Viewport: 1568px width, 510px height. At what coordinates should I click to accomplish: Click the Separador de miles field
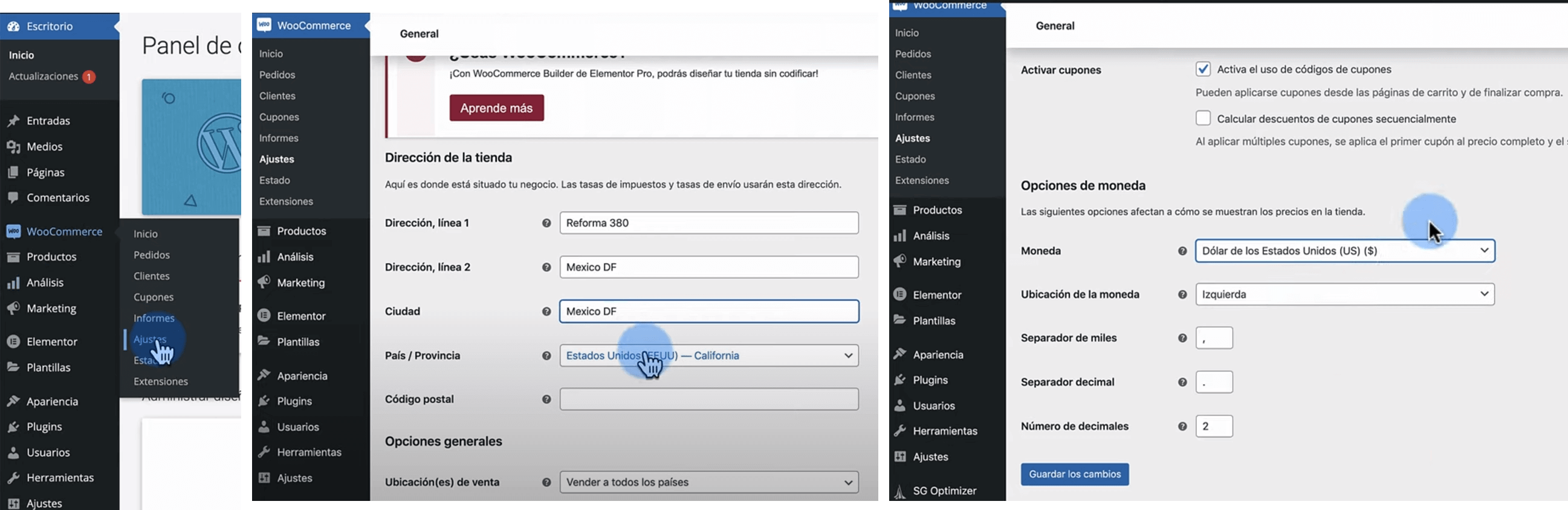click(1214, 338)
